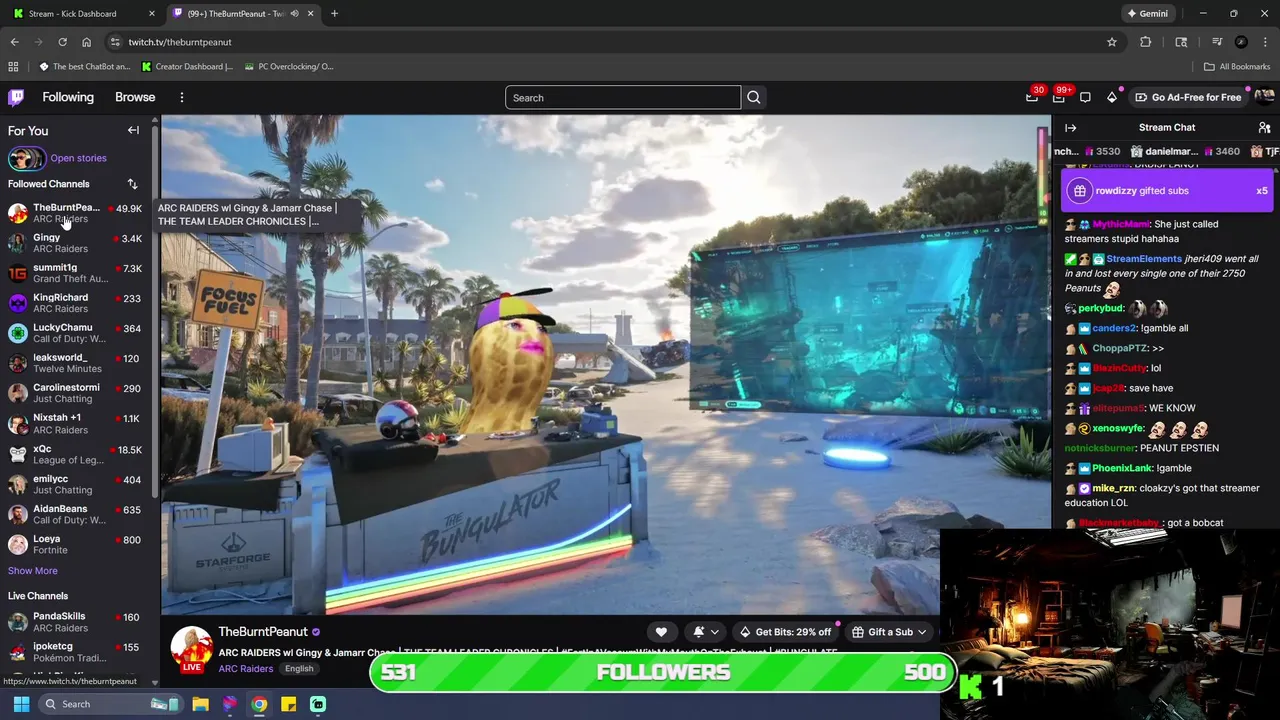
Task: Open the PC Overclocking bookmark
Action: pyautogui.click(x=288, y=67)
